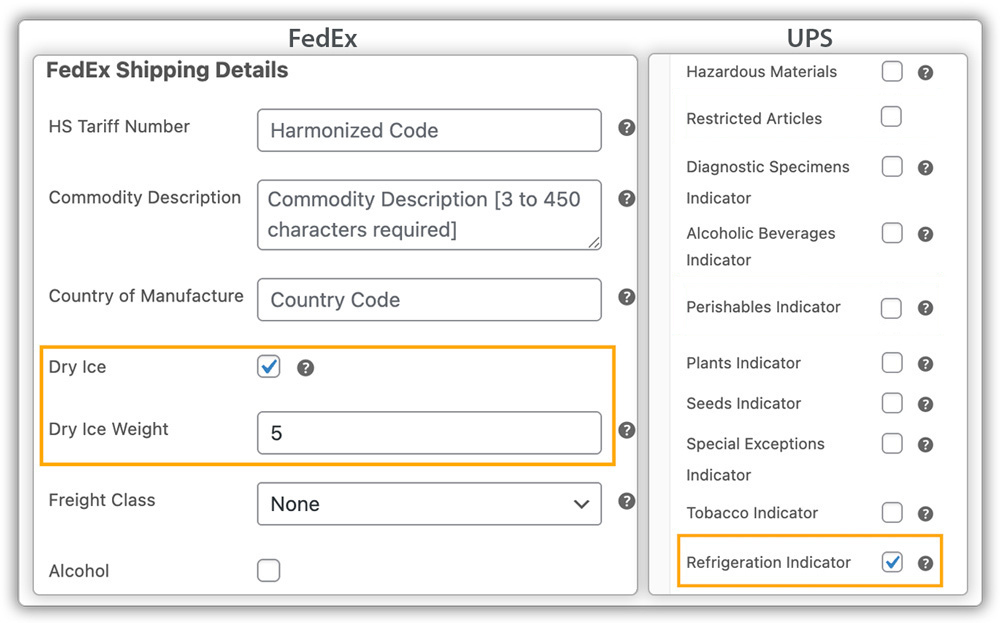The height and width of the screenshot is (623, 1000).
Task: Click help icon for Special Exceptions Indicator
Action: (925, 444)
